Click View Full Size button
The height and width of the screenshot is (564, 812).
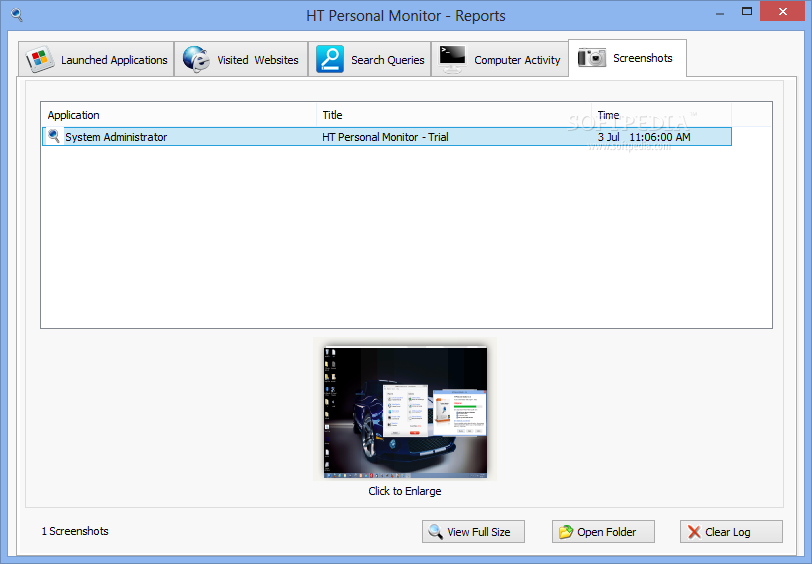click(x=473, y=531)
